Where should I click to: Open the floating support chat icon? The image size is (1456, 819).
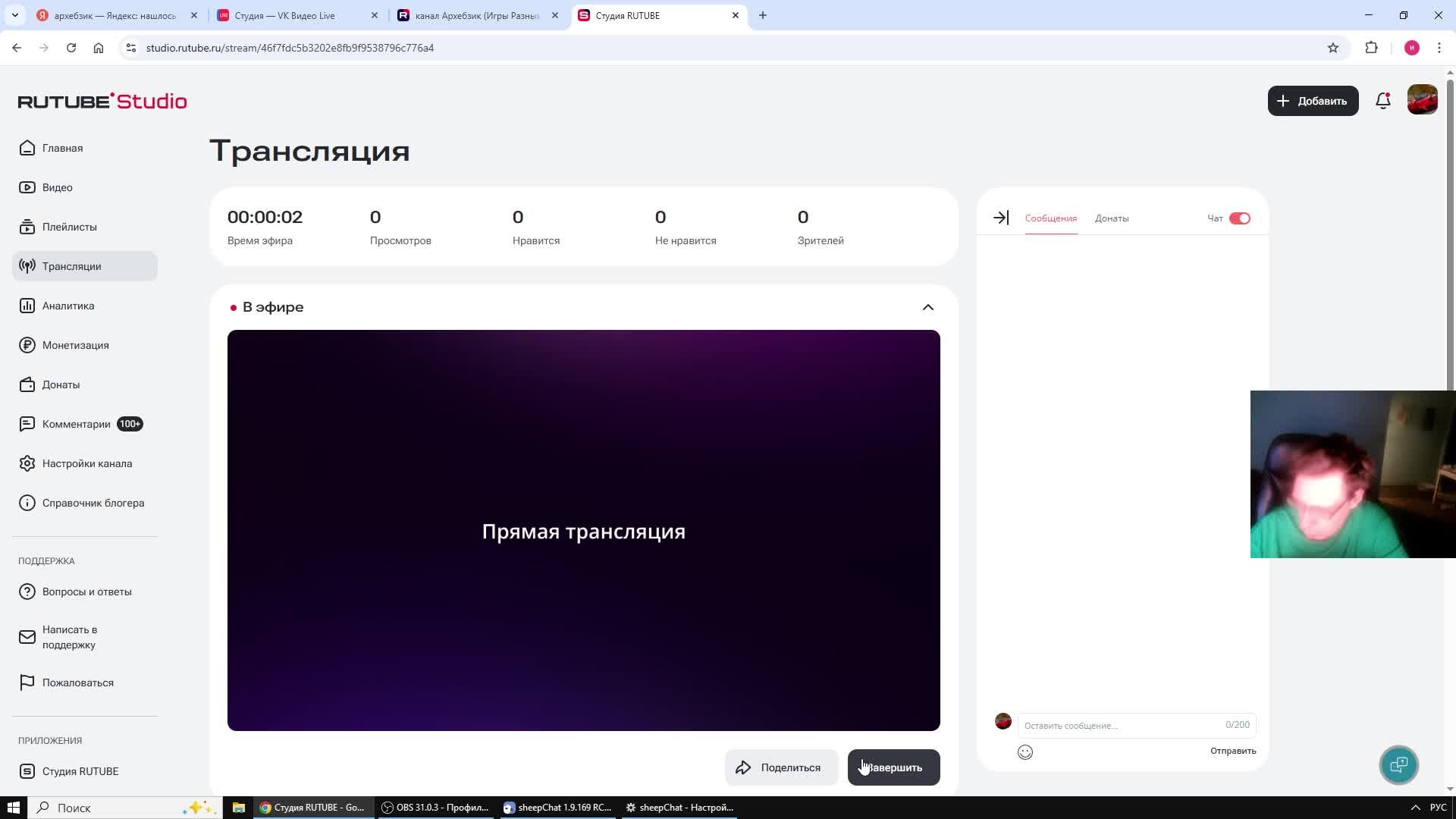1398,764
